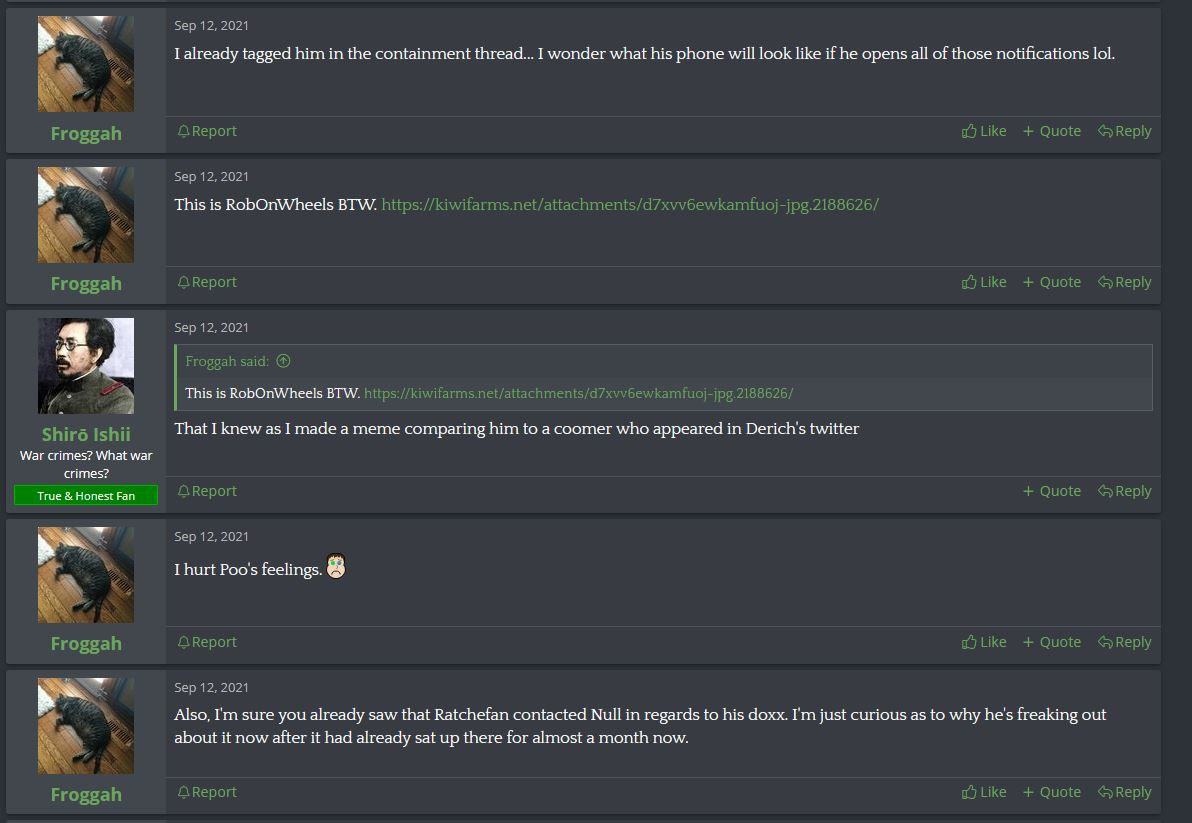This screenshot has width=1192, height=823.
Task: View Shirō Ishii's avatar picture
Action: point(86,366)
